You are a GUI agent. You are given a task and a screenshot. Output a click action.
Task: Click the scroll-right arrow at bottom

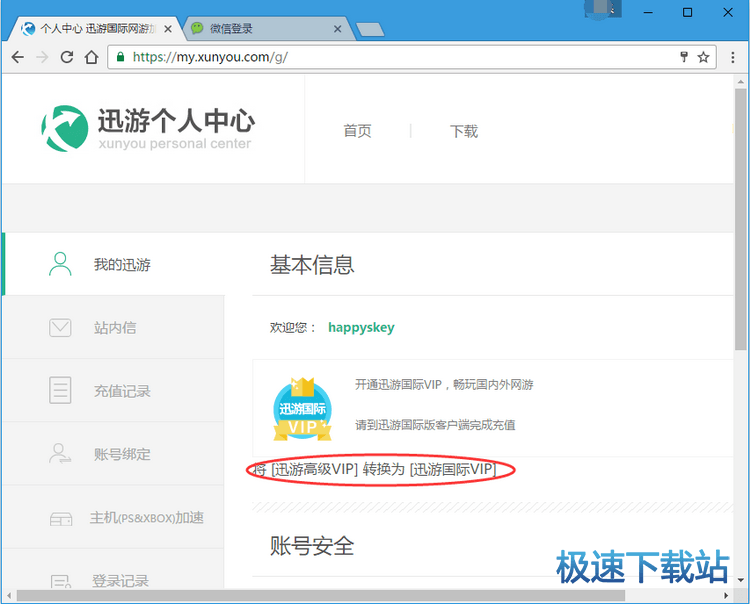click(x=726, y=596)
